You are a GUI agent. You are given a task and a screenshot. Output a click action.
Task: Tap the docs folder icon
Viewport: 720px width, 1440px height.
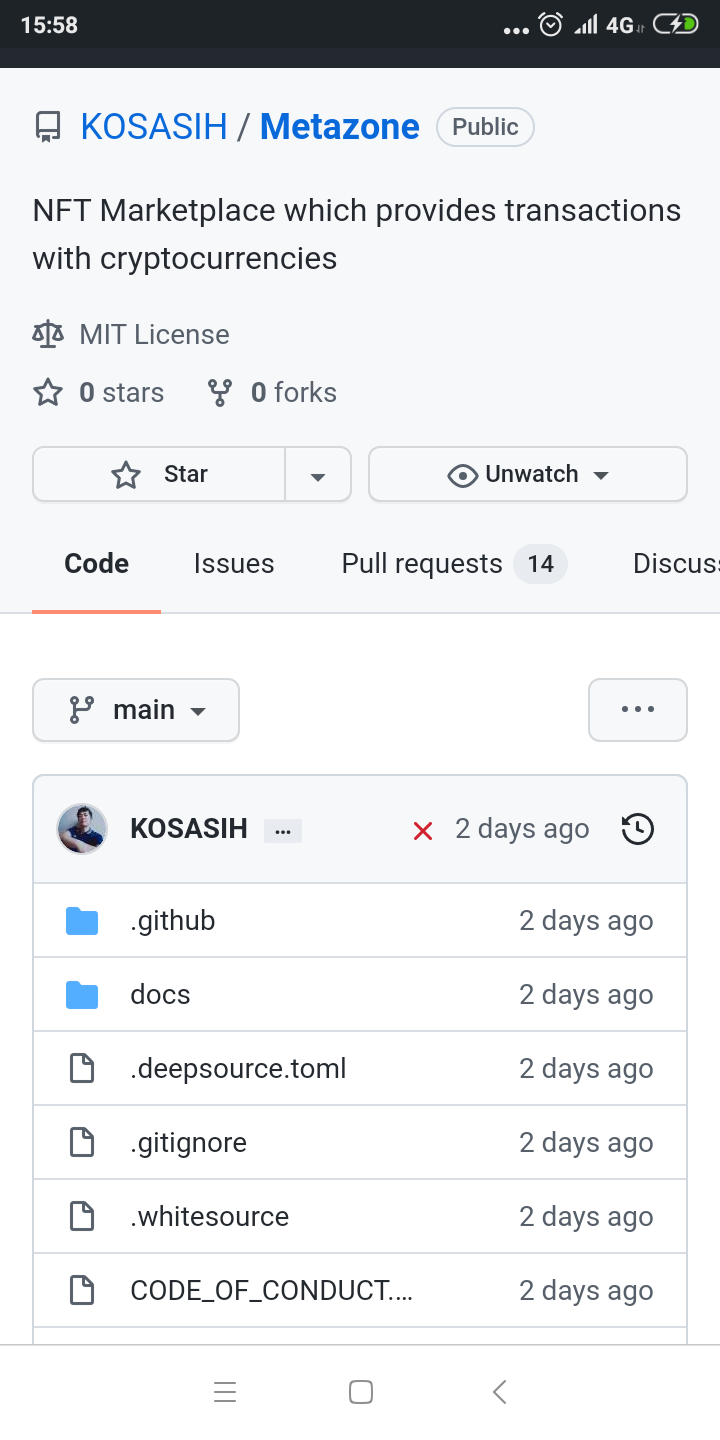(82, 995)
